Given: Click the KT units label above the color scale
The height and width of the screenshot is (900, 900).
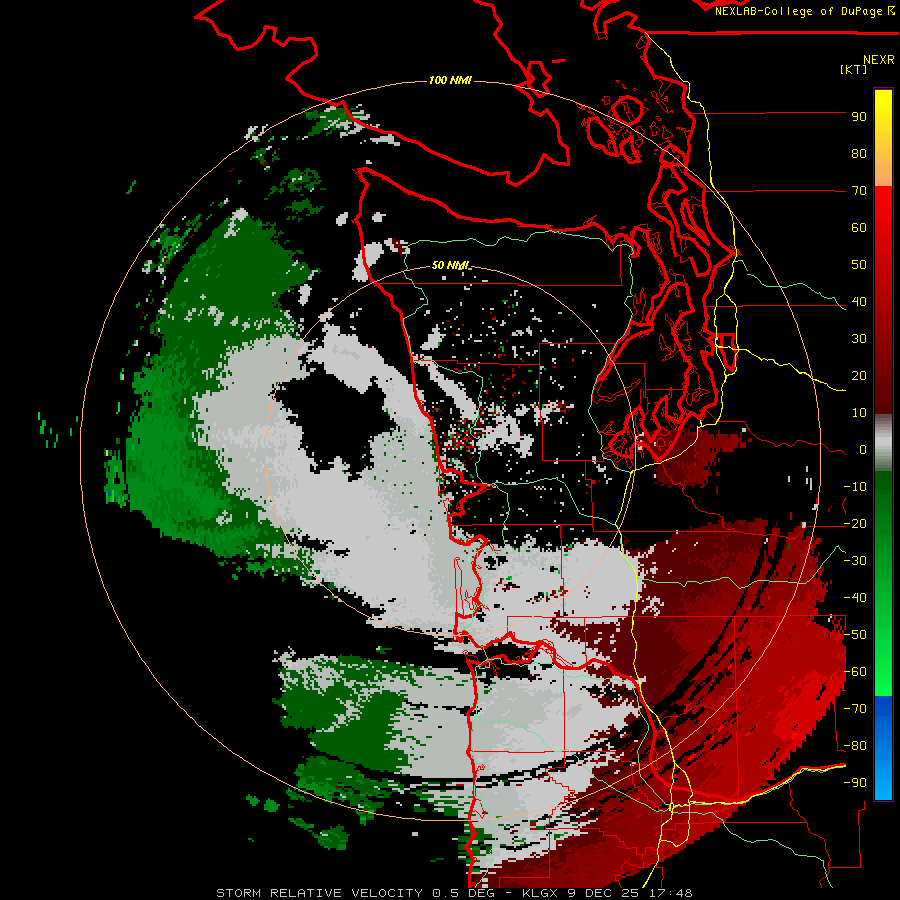Looking at the screenshot, I should pyautogui.click(x=853, y=69).
